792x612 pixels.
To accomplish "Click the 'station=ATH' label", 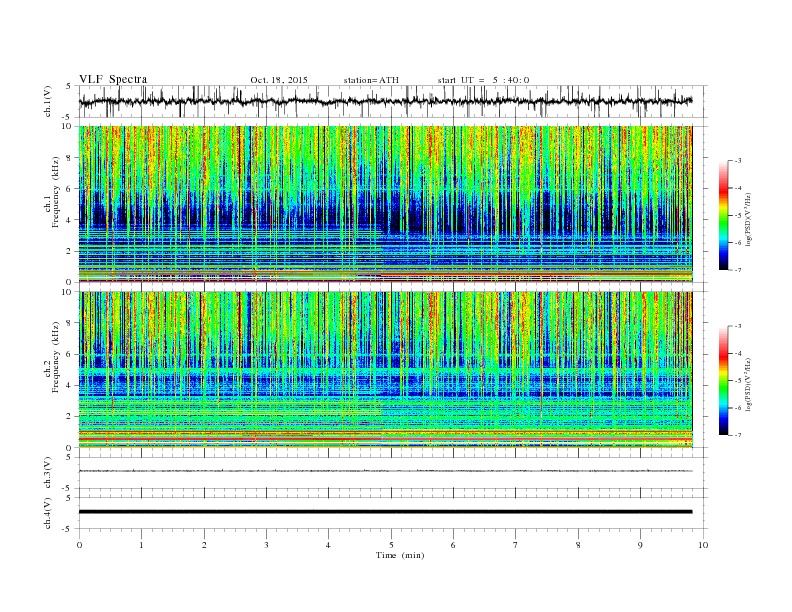I will pos(371,80).
